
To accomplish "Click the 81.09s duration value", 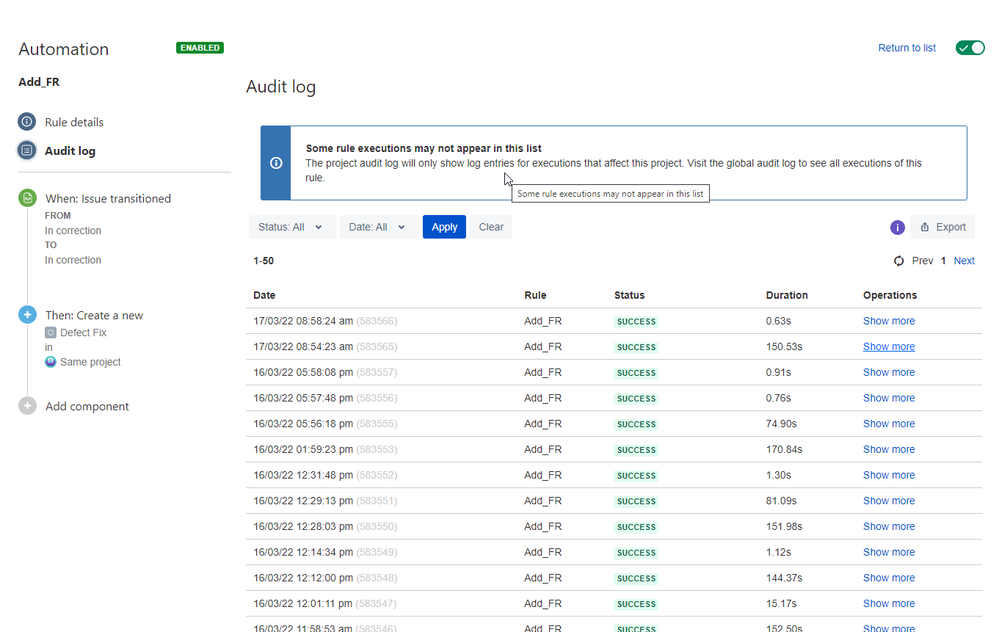I will click(781, 501).
